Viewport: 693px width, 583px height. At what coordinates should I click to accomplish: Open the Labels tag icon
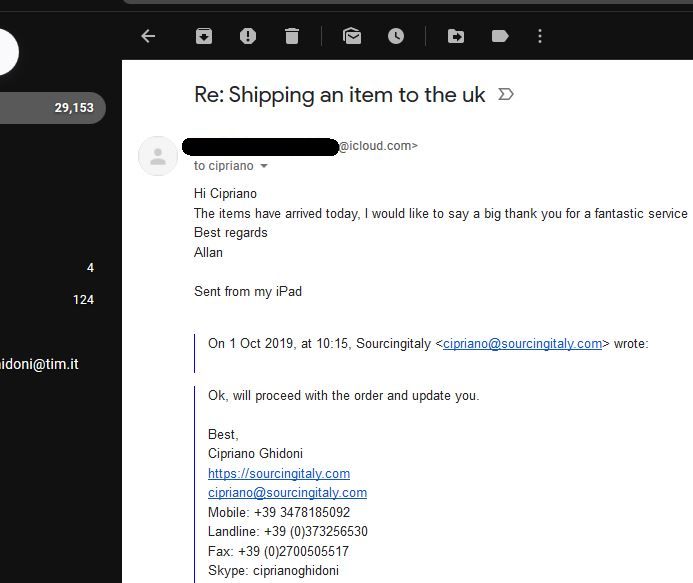point(500,36)
